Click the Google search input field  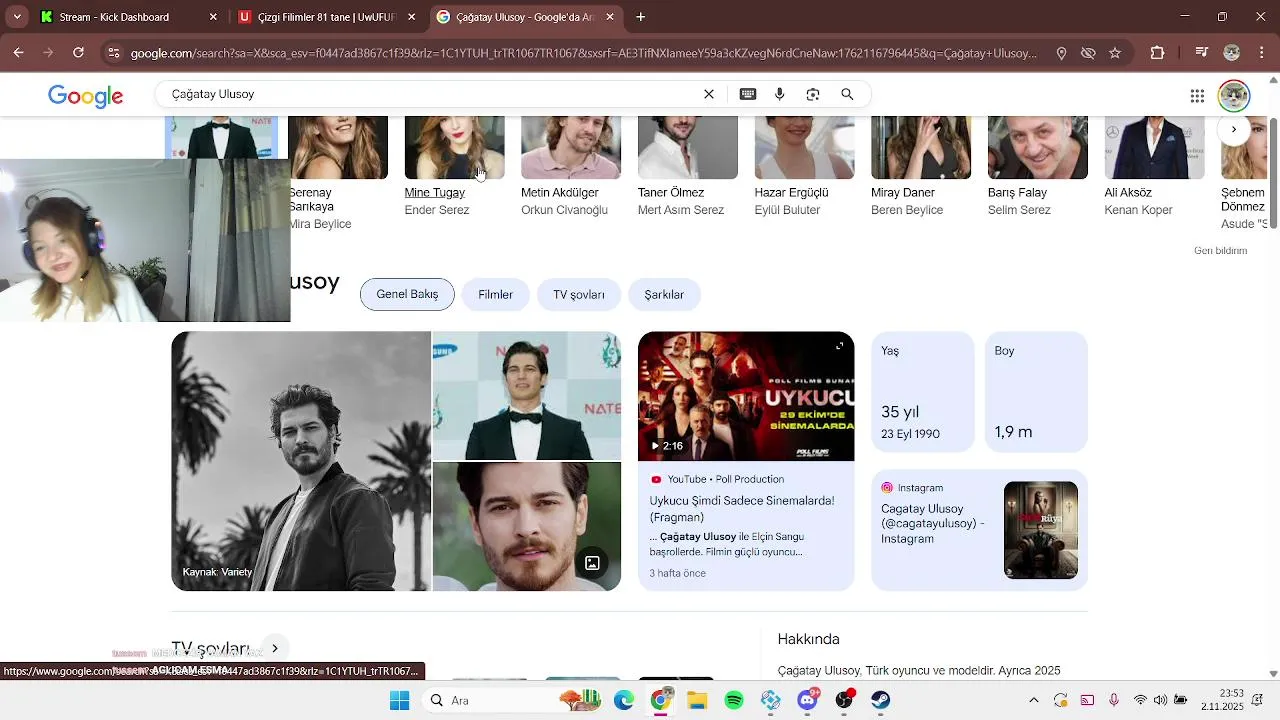[430, 94]
